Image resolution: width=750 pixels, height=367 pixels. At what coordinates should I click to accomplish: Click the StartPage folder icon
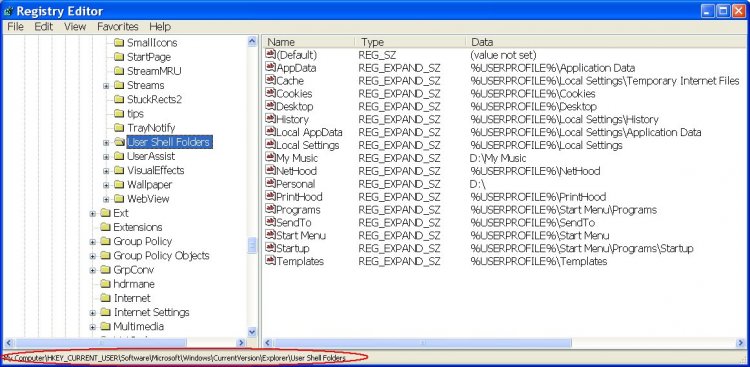[x=119, y=57]
